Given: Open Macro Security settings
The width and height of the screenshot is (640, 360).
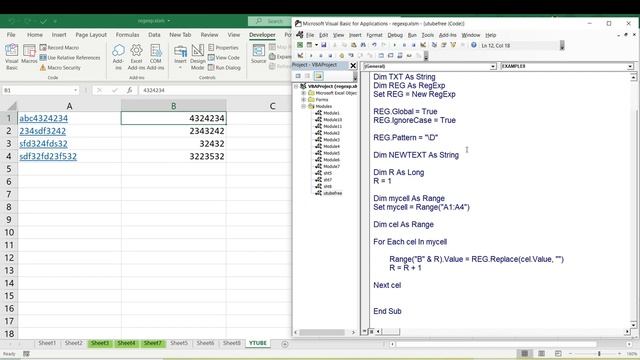Looking at the screenshot, I should pos(60,68).
